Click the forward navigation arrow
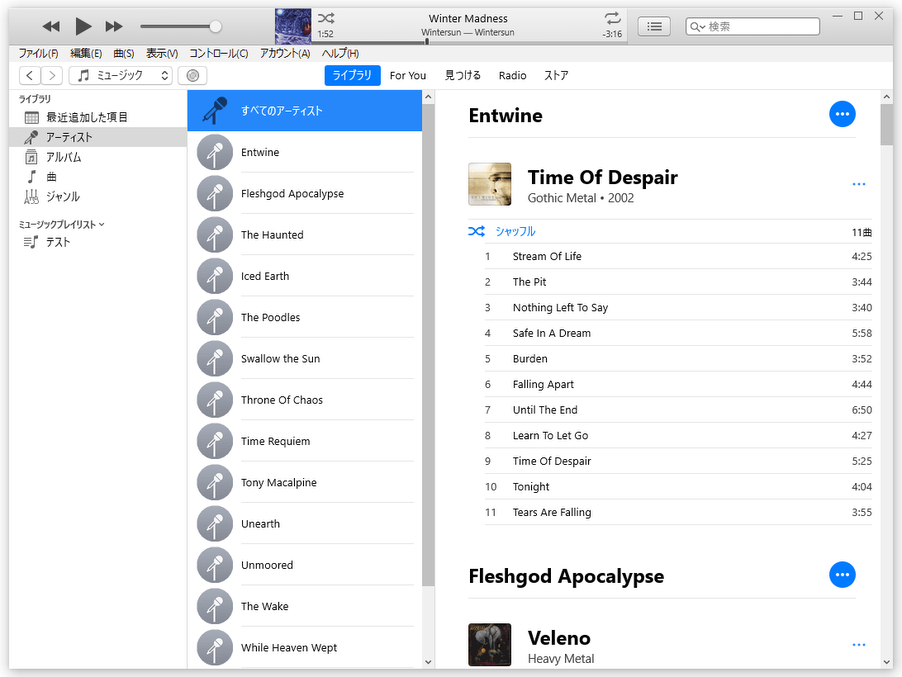 pyautogui.click(x=52, y=75)
